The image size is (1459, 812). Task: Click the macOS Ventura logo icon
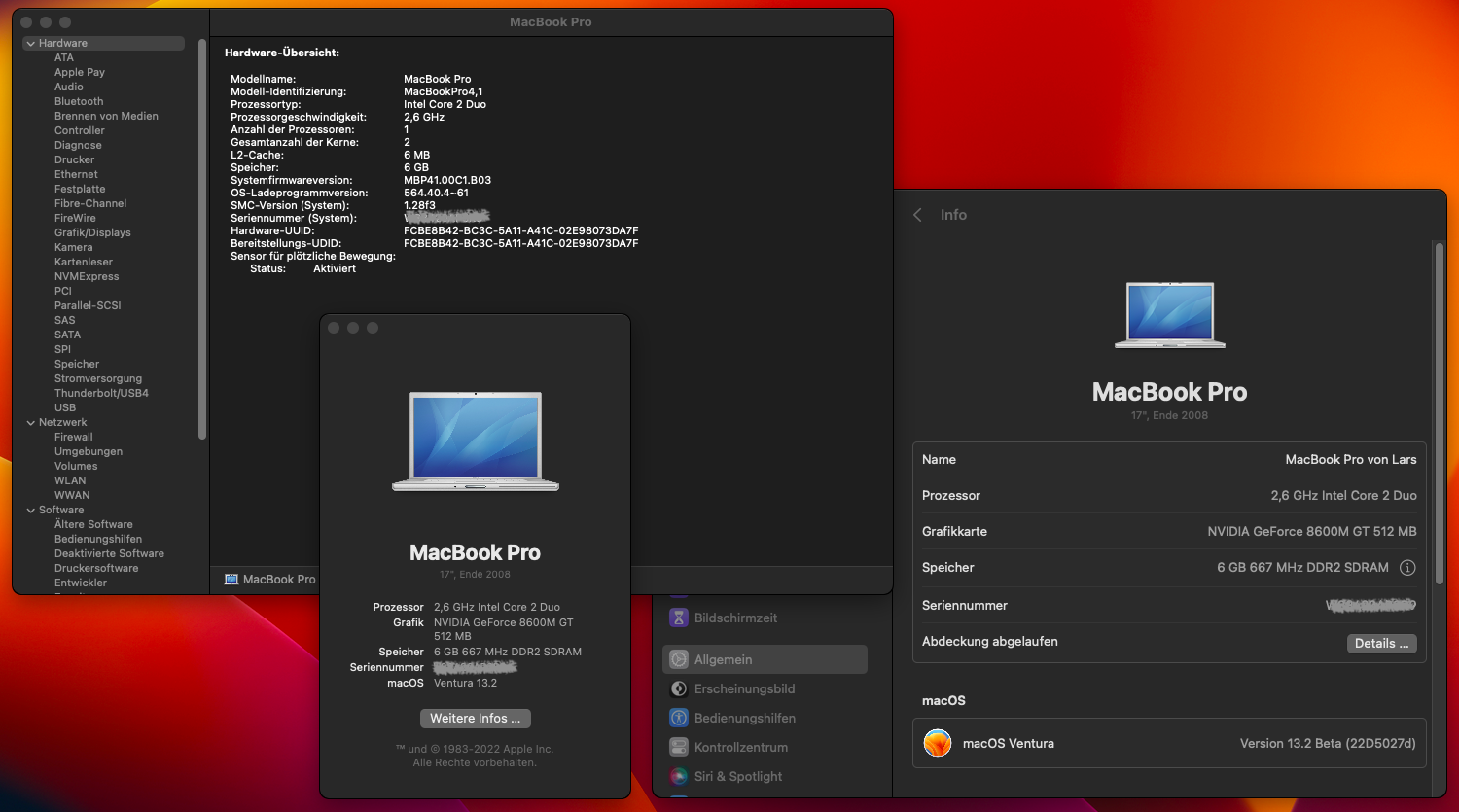point(938,743)
